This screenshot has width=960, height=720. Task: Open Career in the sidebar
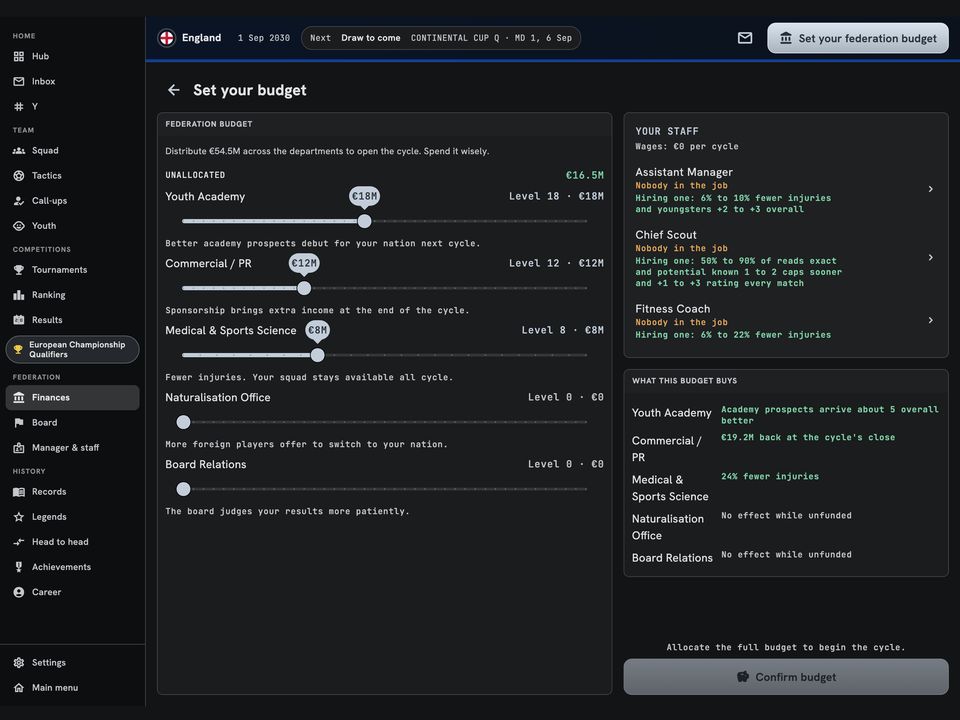tap(72, 592)
